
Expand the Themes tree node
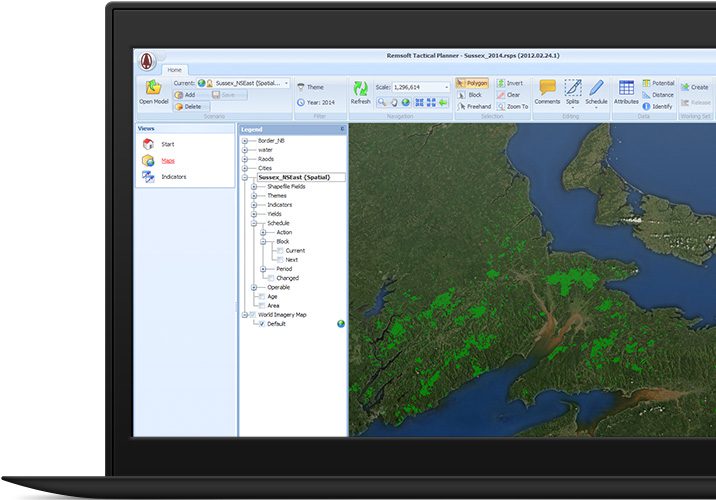tap(254, 195)
